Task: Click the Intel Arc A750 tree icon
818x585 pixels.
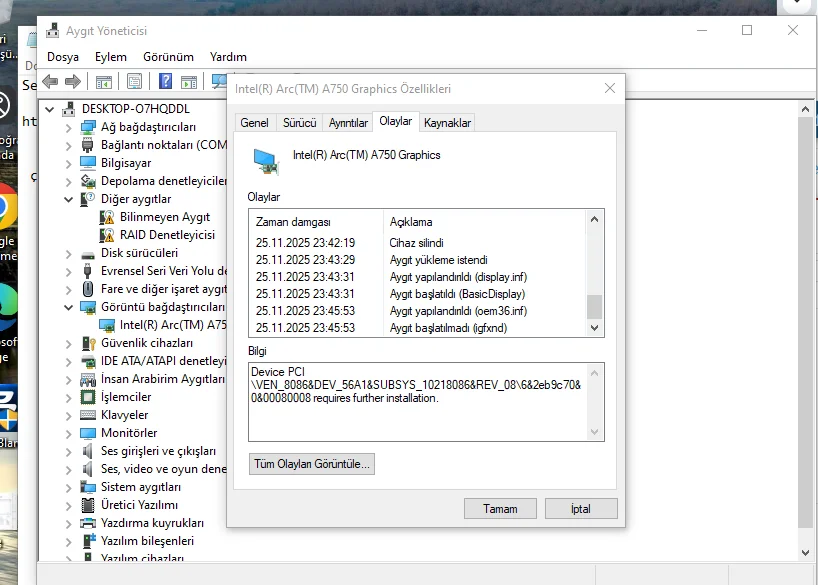Action: pos(107,326)
